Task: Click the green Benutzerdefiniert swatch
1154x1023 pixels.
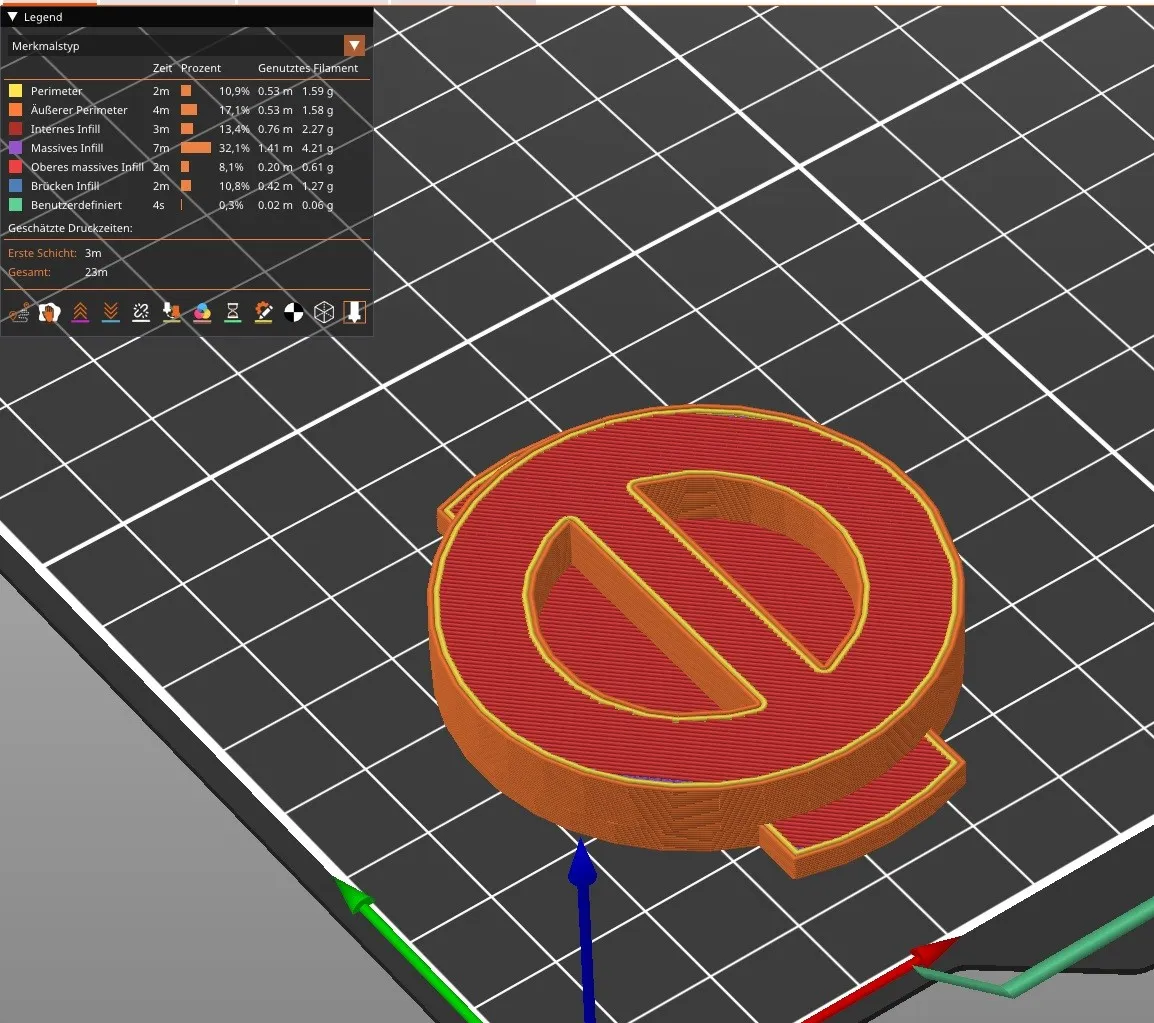Action: pyautogui.click(x=15, y=205)
